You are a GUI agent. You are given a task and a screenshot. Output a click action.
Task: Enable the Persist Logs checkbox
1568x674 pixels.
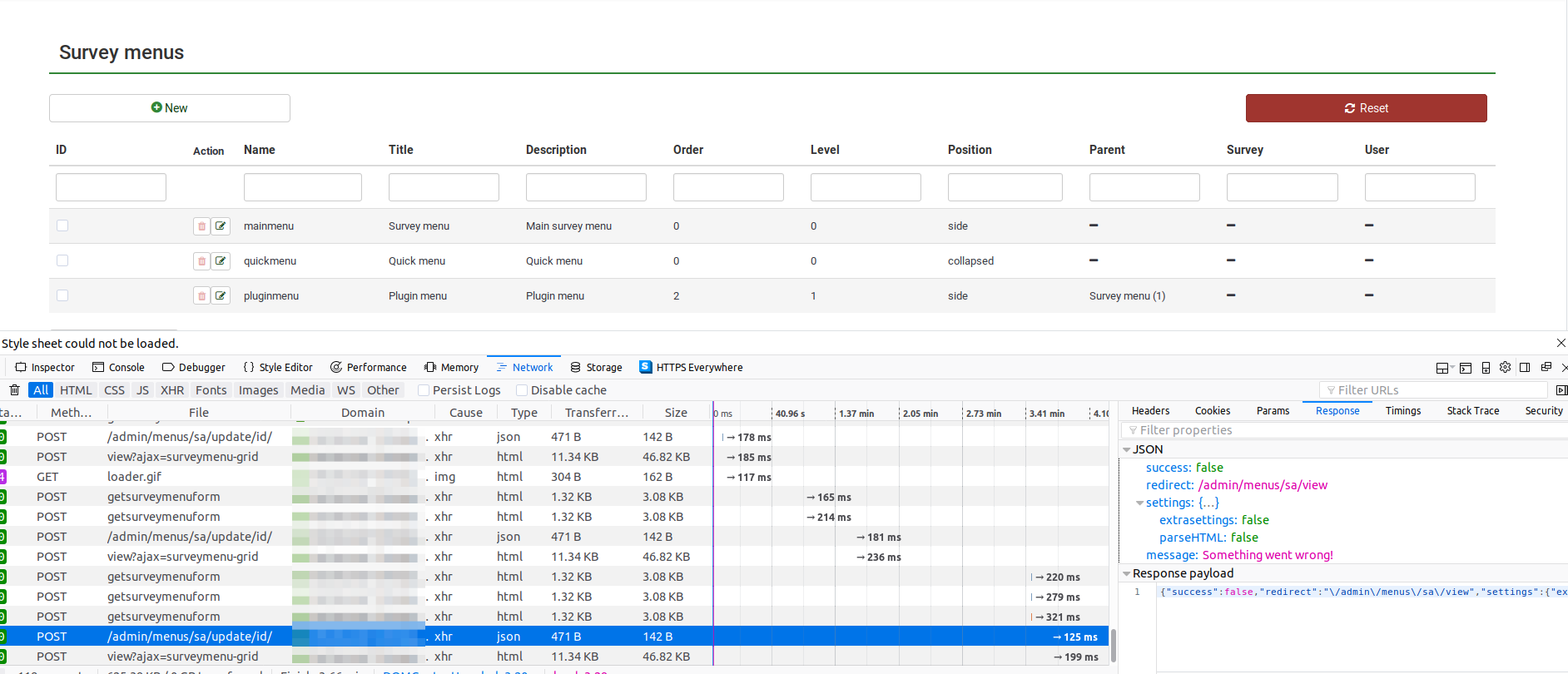coord(424,390)
